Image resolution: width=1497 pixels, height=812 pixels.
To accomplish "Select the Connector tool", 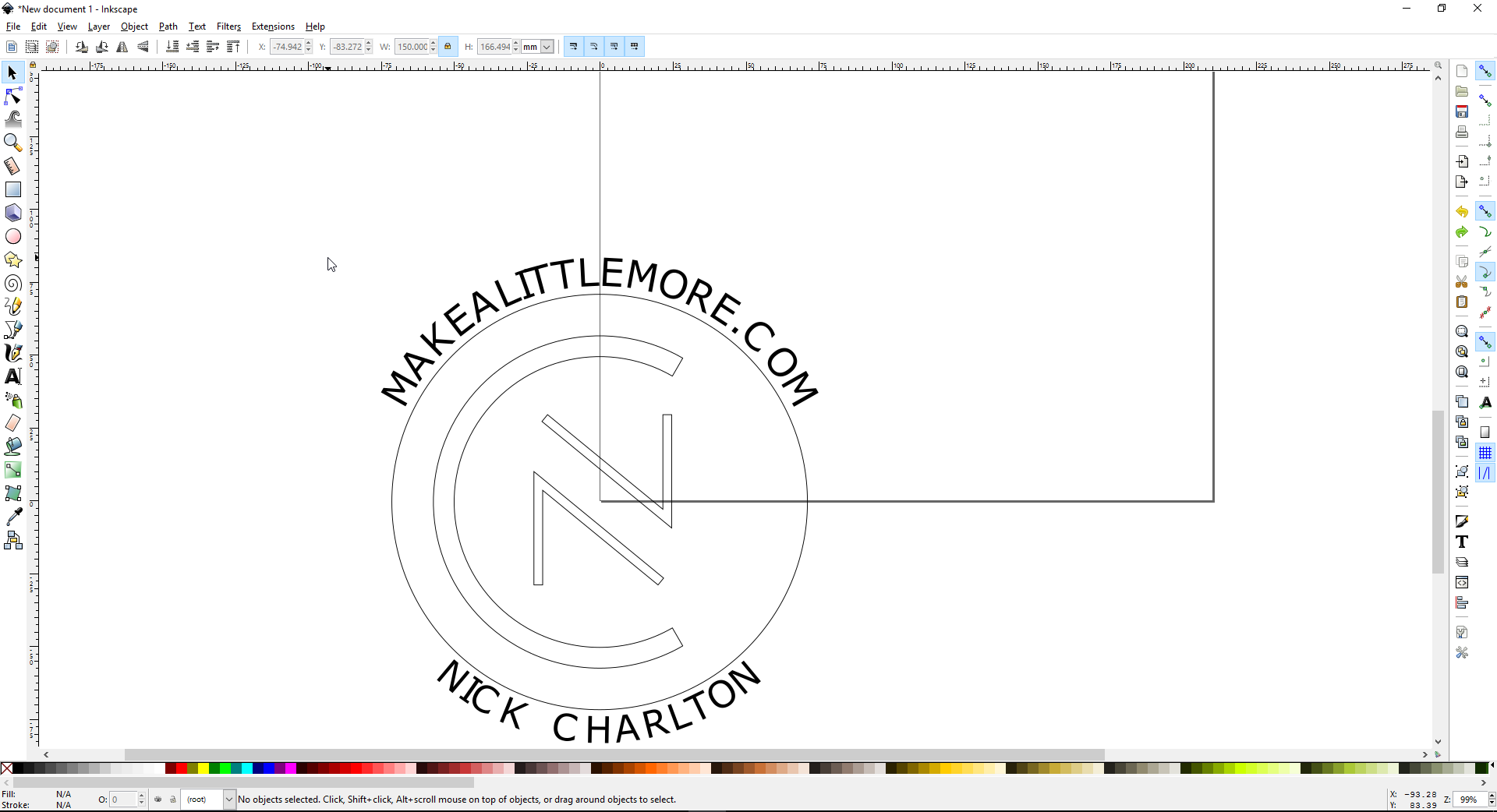I will (12, 540).
